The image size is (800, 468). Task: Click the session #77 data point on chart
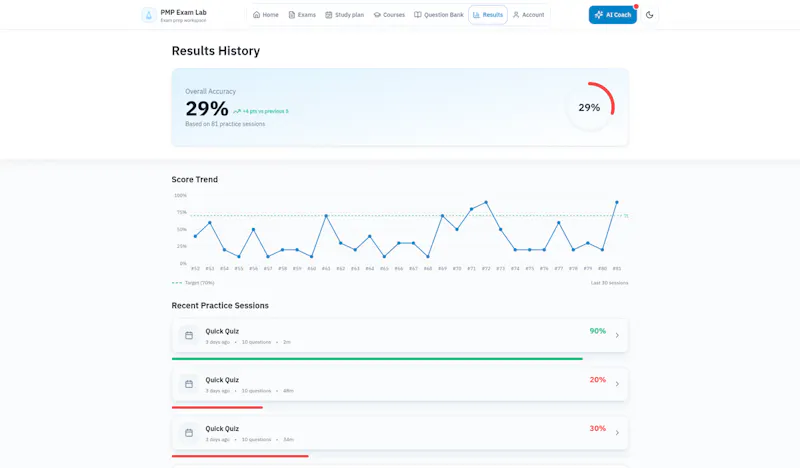(559, 223)
